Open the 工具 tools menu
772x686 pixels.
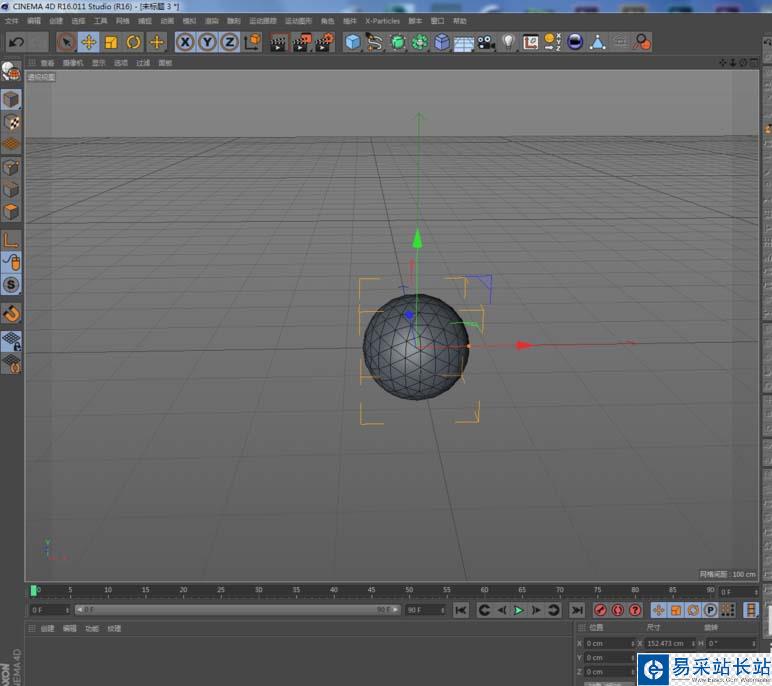tap(100, 21)
